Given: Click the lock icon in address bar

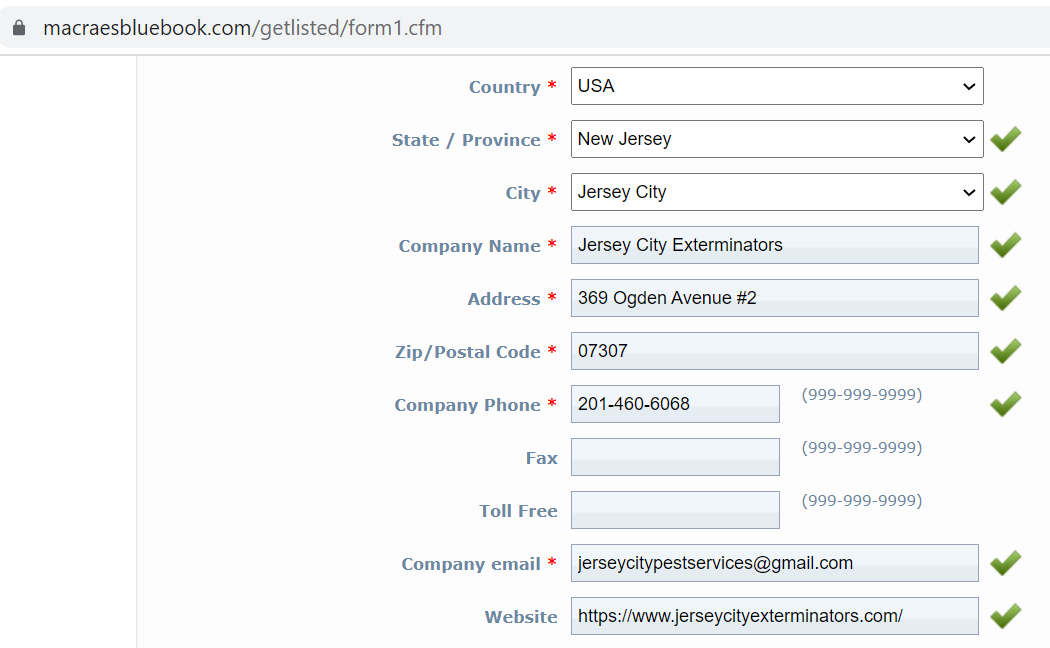Looking at the screenshot, I should pos(19,28).
